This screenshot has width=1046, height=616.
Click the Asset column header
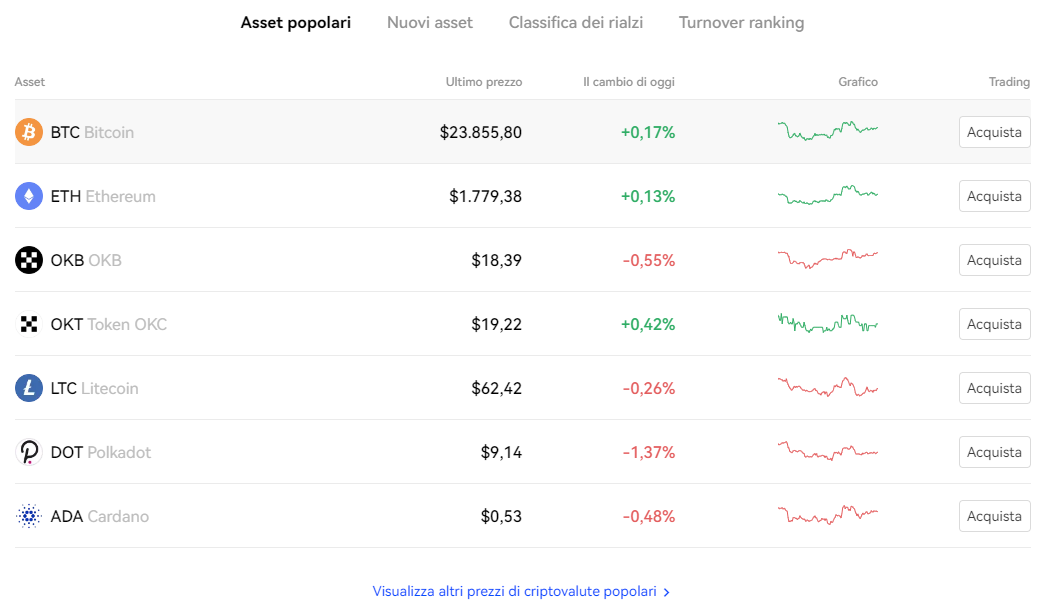pos(30,81)
